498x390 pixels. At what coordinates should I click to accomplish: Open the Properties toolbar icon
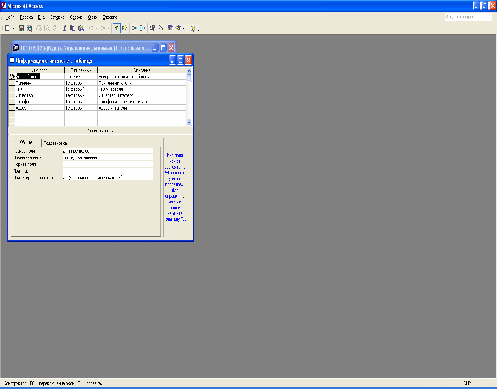[x=152, y=28]
